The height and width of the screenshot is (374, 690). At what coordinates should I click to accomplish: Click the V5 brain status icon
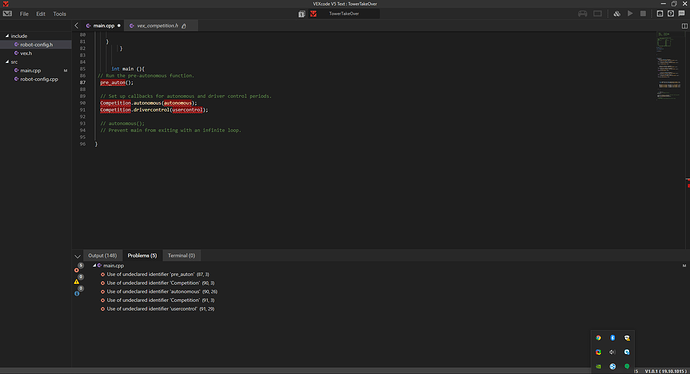[x=598, y=14]
